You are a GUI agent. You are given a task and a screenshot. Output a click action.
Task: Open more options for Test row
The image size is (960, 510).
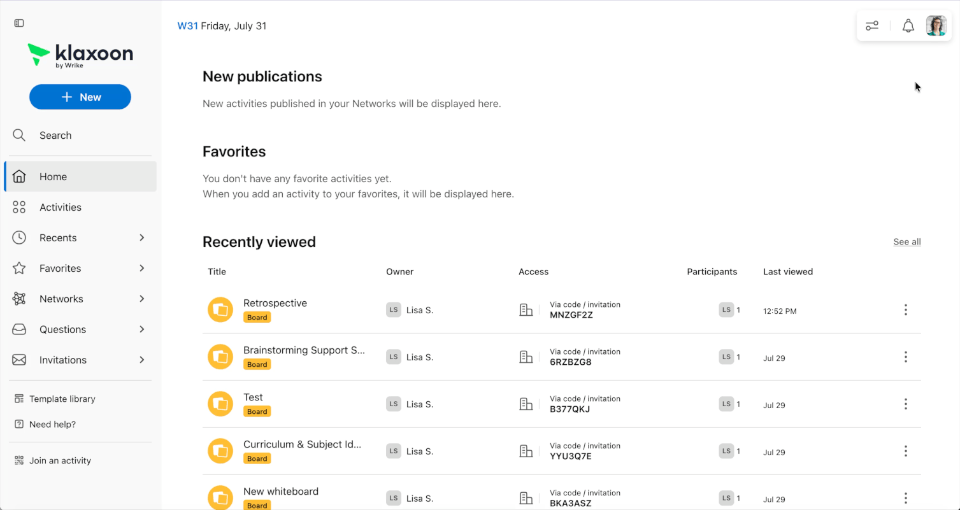click(906, 404)
